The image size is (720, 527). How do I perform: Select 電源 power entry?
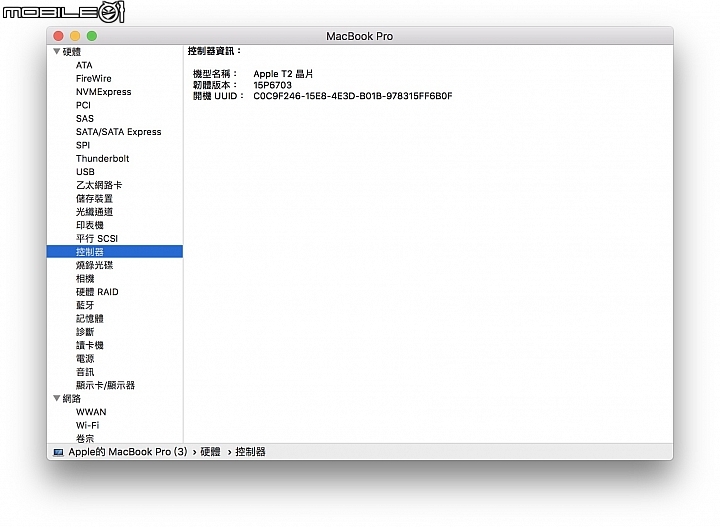(85, 358)
